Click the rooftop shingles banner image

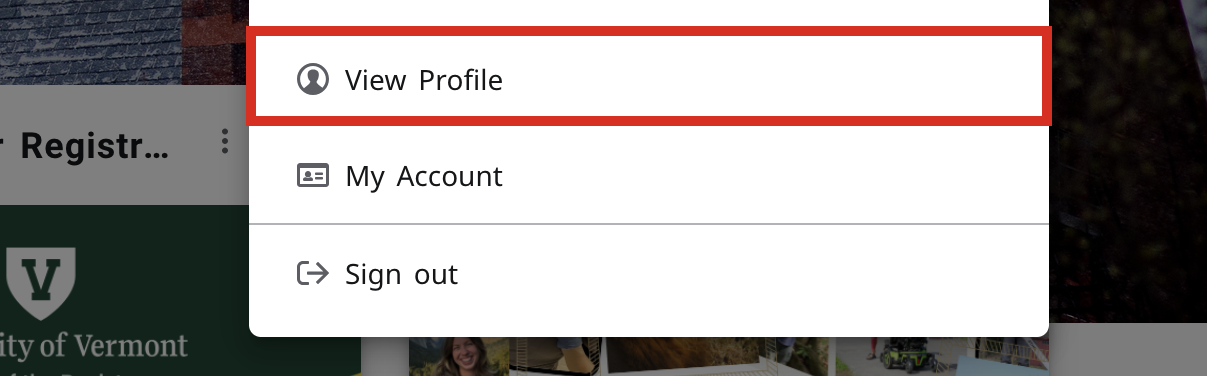(124, 42)
